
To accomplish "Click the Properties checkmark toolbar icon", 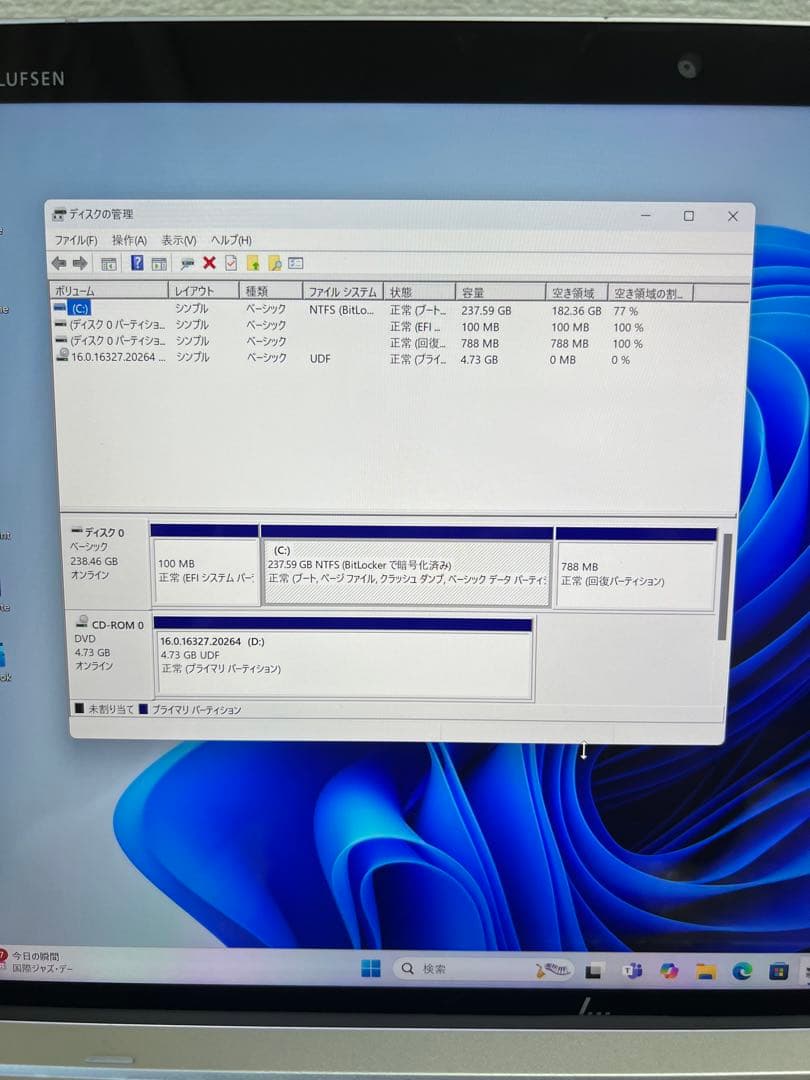I will [x=231, y=263].
